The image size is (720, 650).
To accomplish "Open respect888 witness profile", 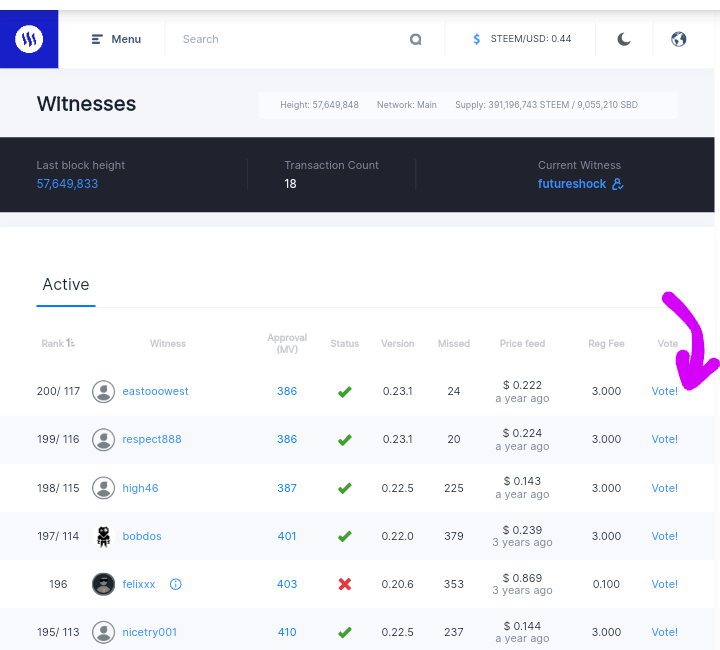I will [x=152, y=439].
